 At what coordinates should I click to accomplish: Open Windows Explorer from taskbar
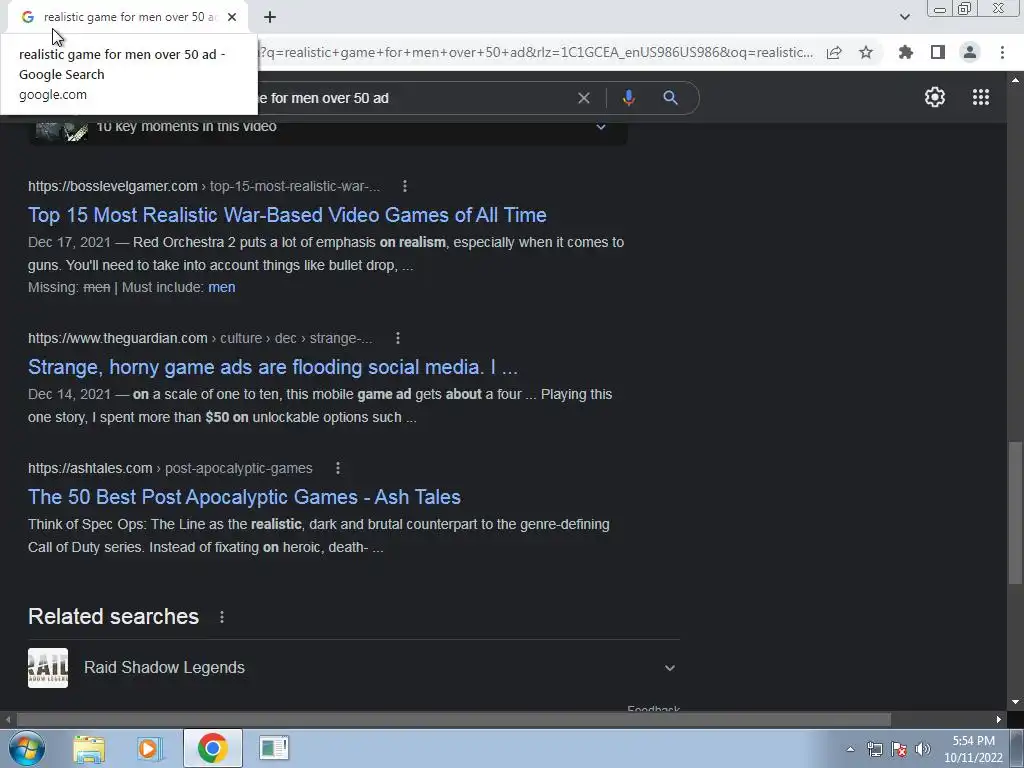point(89,748)
